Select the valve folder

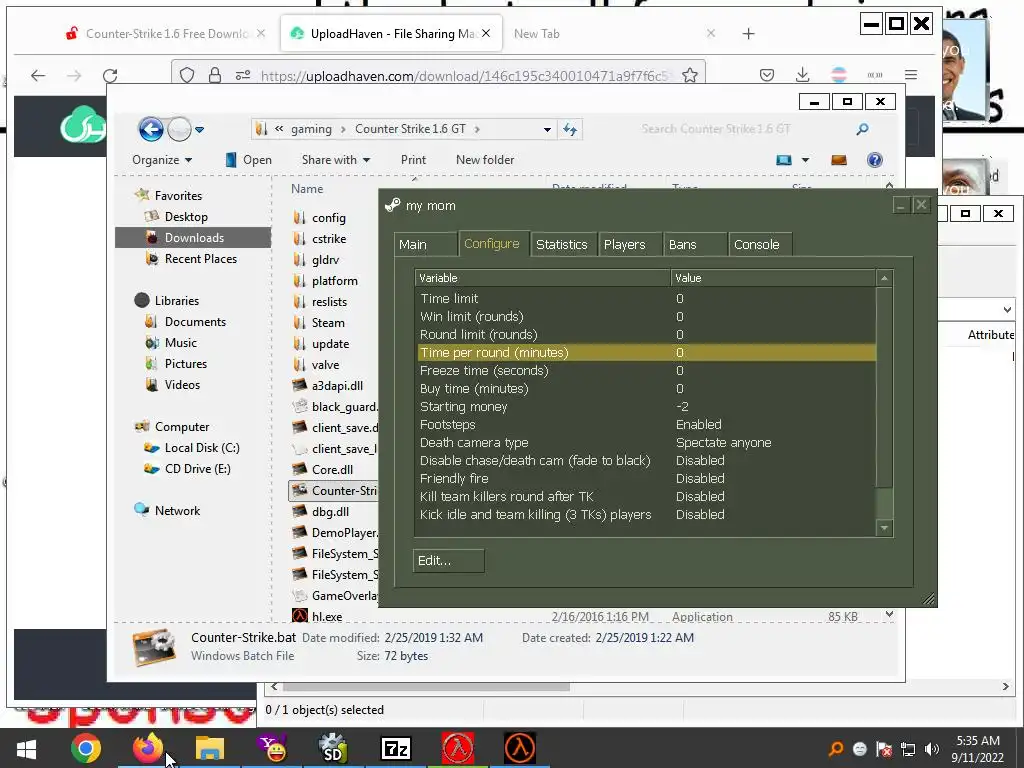click(325, 365)
